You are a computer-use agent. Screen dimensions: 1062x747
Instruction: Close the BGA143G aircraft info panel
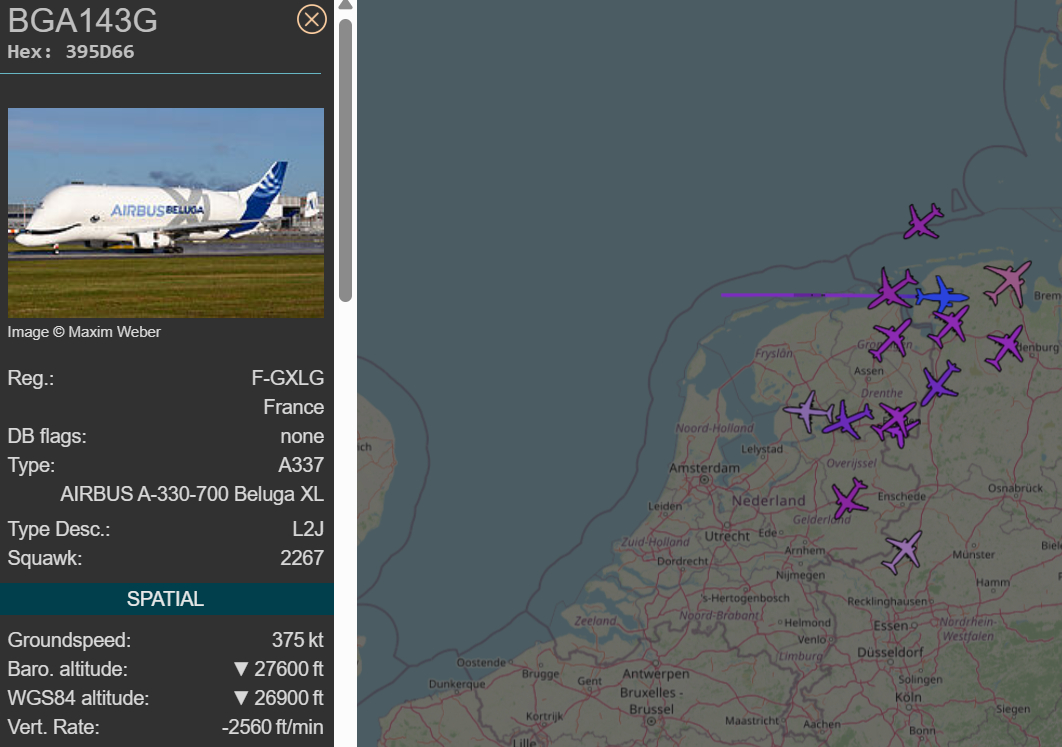[312, 20]
